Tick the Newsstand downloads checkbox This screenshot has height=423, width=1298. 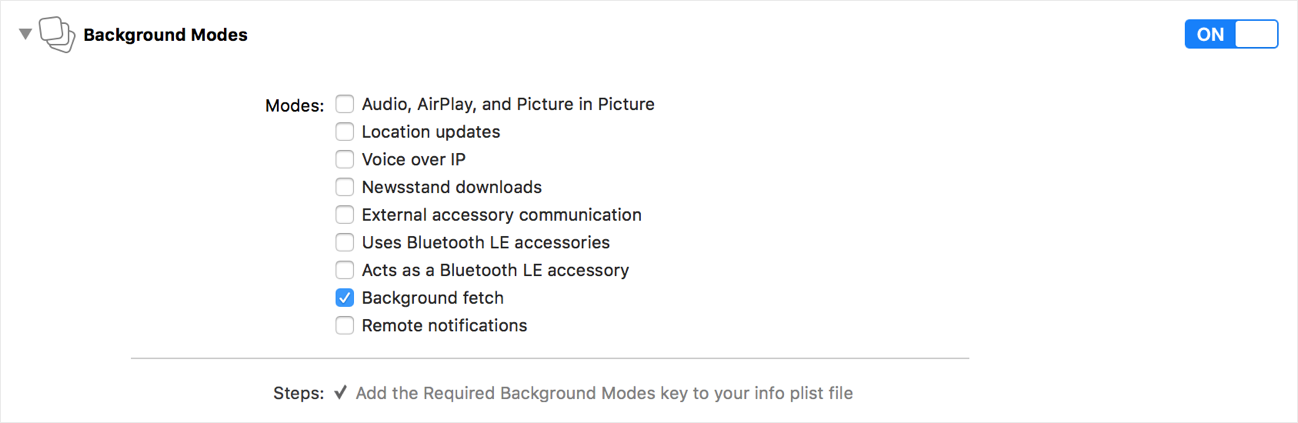tap(345, 187)
